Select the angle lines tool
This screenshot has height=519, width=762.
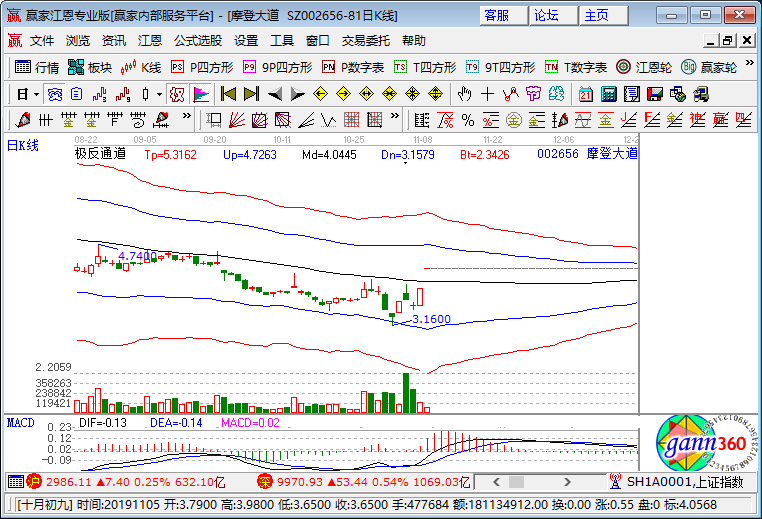pos(306,120)
